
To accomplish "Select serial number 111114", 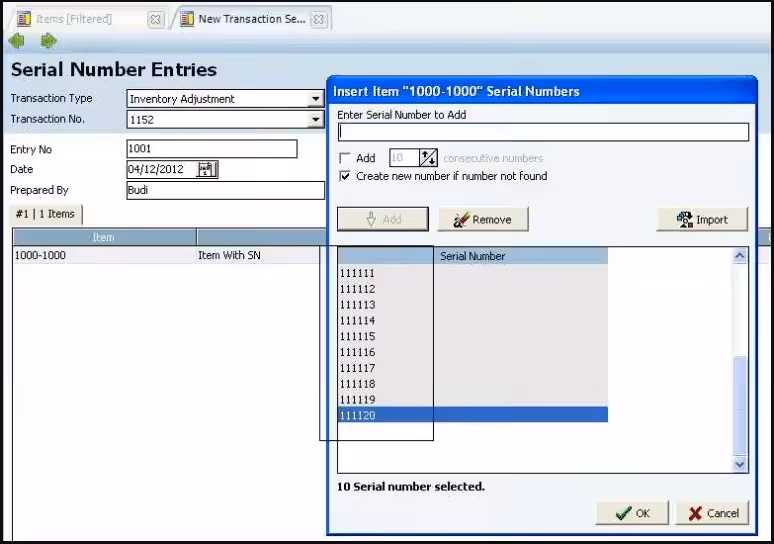I will pyautogui.click(x=472, y=320).
